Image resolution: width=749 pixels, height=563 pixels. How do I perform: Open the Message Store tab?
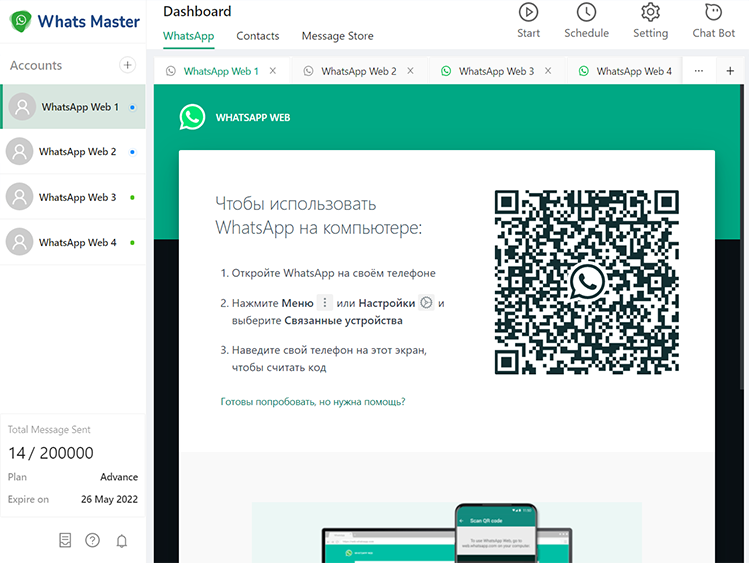pyautogui.click(x=337, y=36)
